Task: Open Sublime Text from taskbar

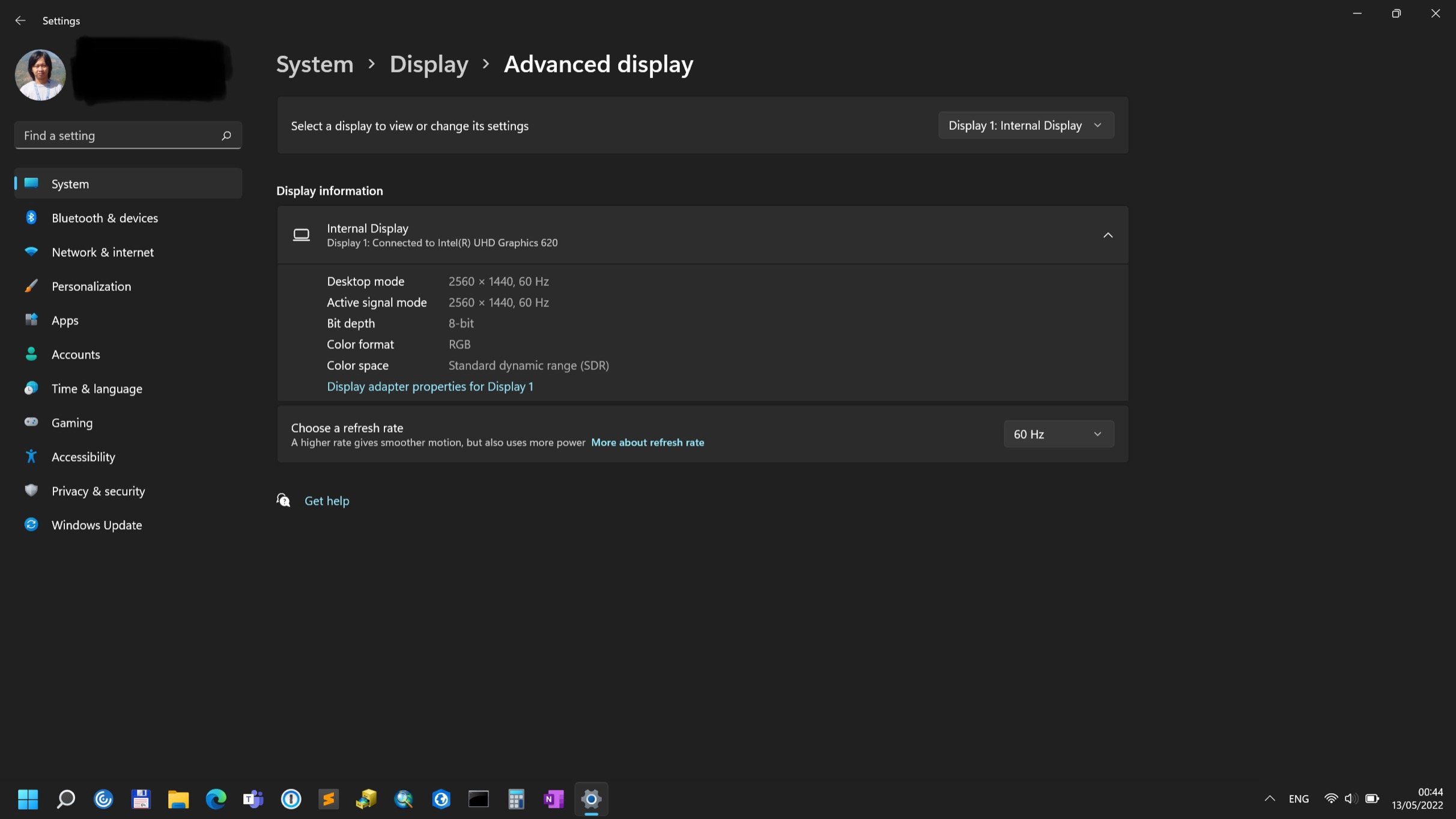Action: click(x=329, y=799)
